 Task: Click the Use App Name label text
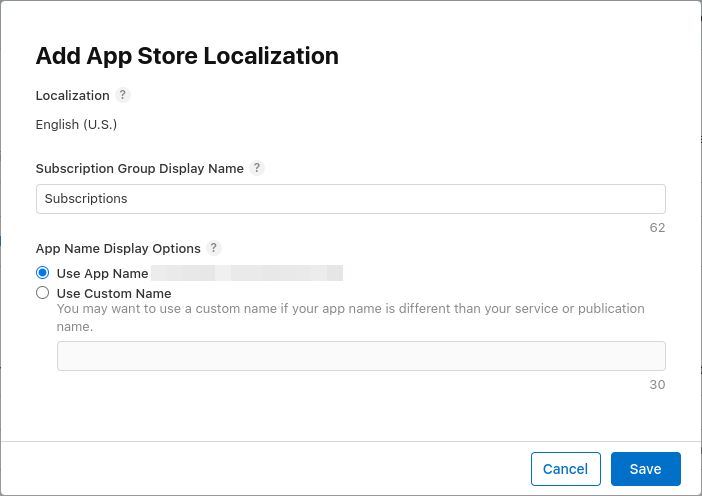pyautogui.click(x=102, y=273)
